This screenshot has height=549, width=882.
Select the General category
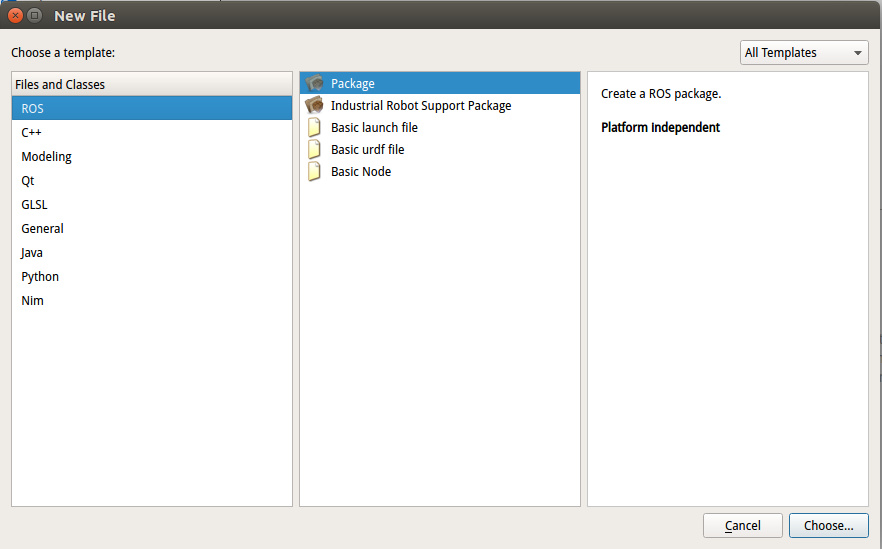tap(152, 228)
